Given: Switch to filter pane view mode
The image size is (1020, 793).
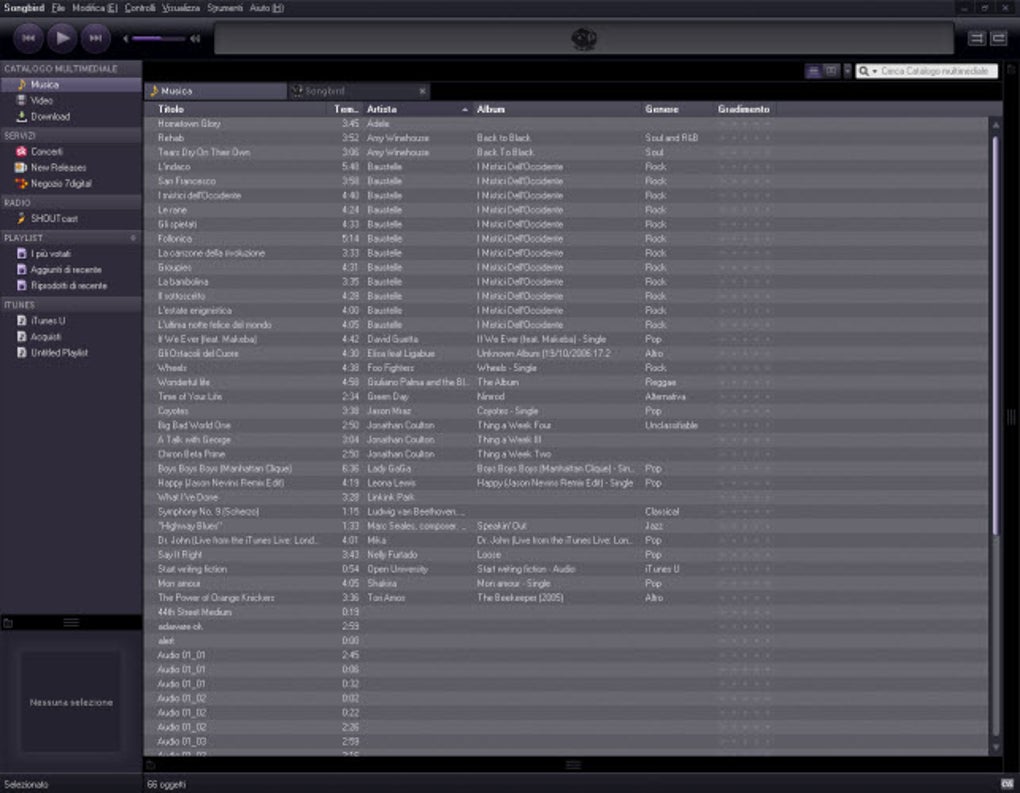Looking at the screenshot, I should (x=831, y=71).
